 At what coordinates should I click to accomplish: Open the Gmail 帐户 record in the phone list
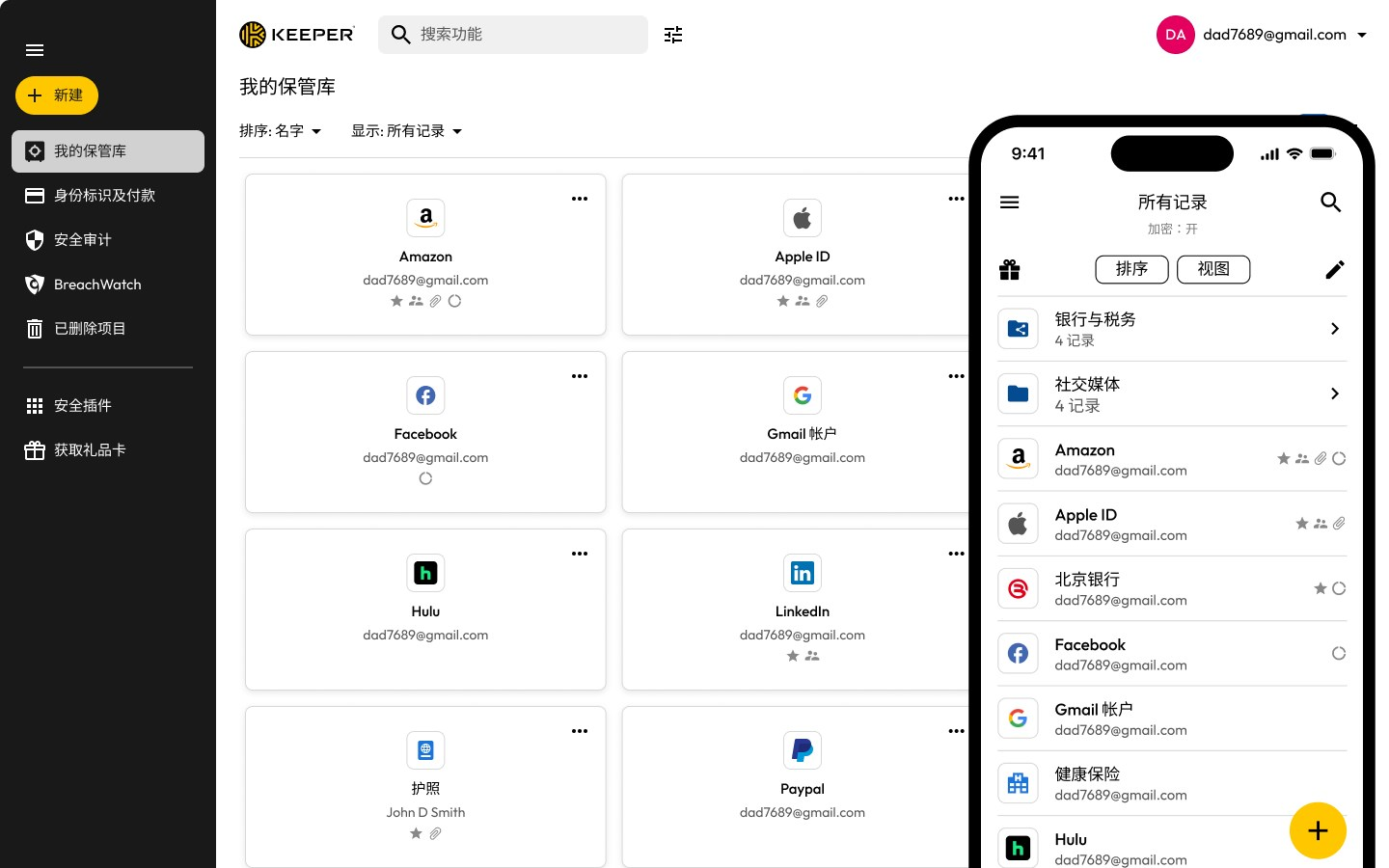[1172, 719]
